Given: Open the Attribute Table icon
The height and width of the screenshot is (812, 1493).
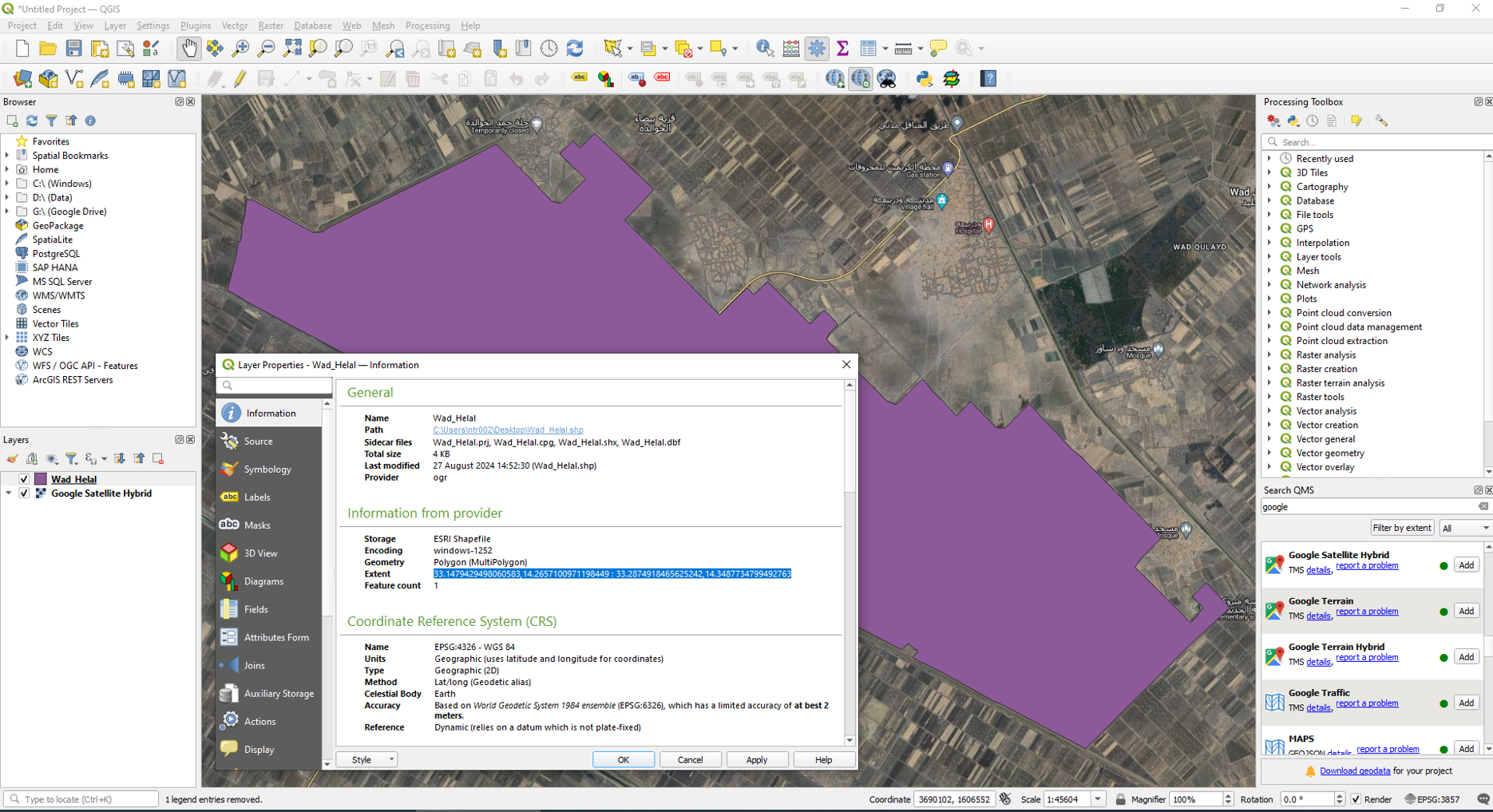Looking at the screenshot, I should (869, 48).
